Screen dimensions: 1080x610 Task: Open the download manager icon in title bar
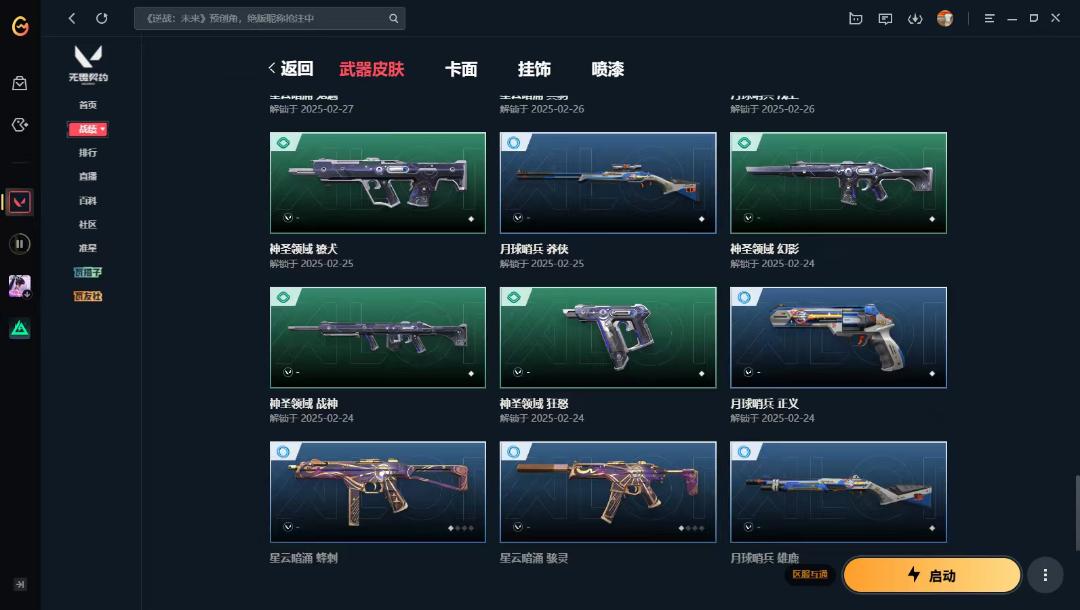click(x=915, y=19)
